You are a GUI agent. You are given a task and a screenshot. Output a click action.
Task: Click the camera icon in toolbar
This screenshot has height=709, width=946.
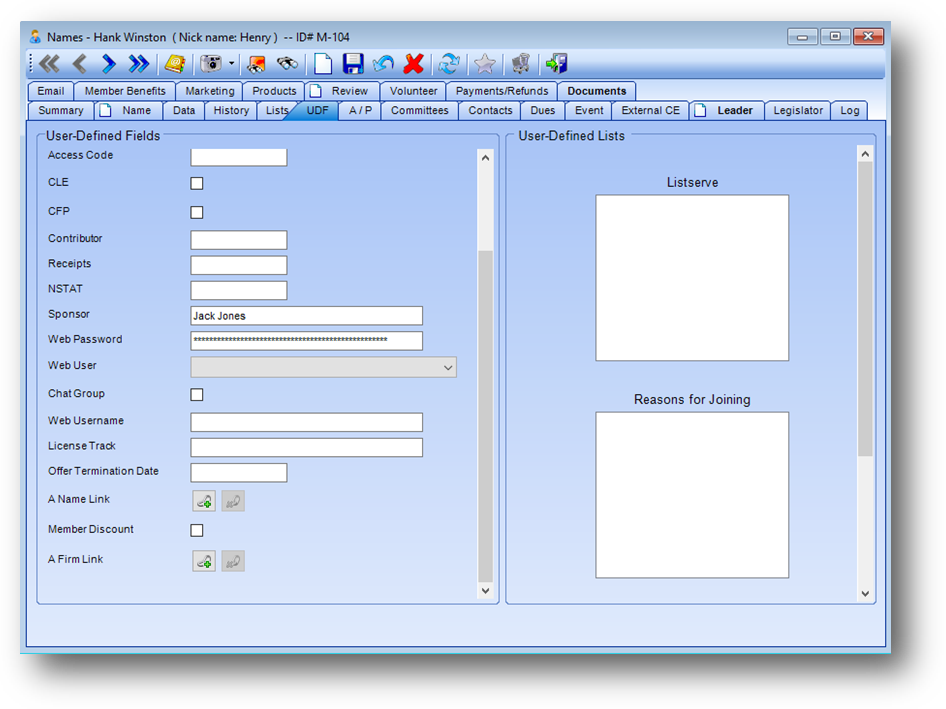coord(211,63)
